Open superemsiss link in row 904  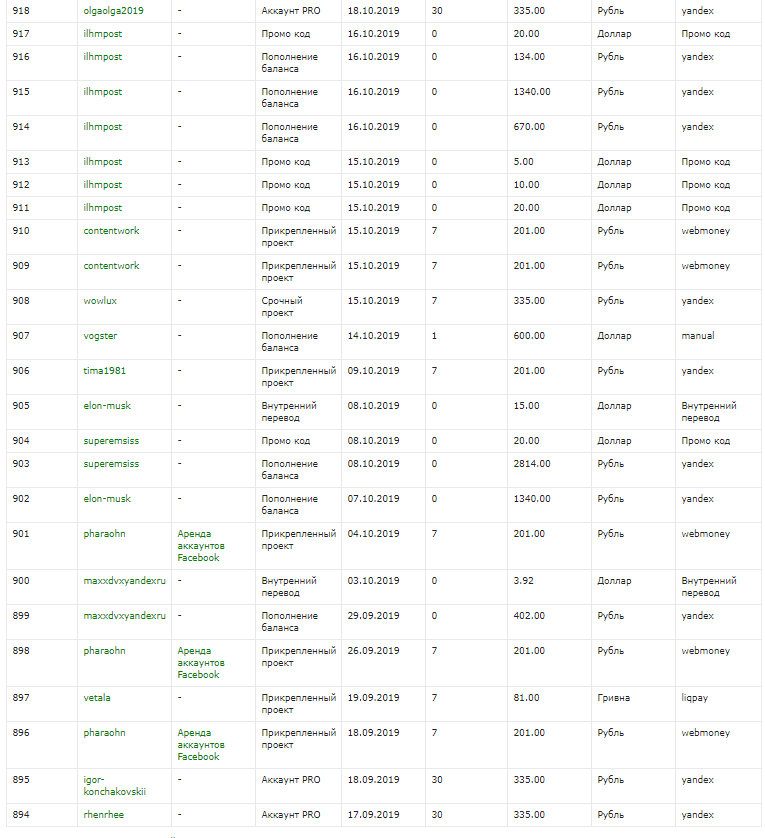pos(111,441)
